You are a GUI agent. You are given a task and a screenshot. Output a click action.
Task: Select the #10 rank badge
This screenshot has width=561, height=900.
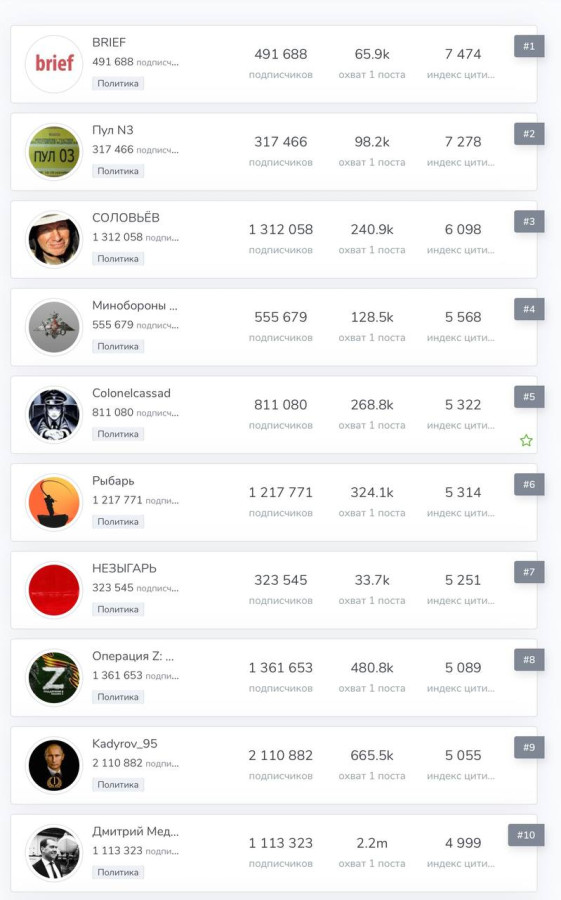point(526,835)
